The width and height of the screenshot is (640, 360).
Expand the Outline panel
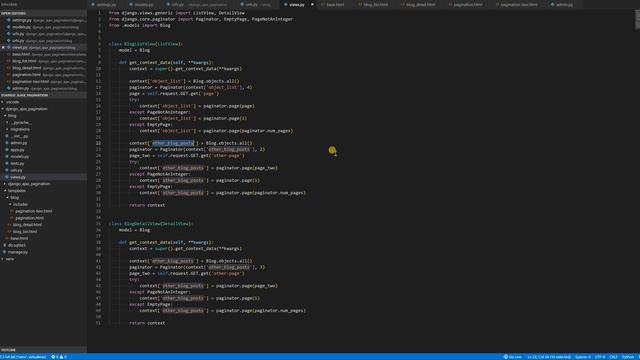tap(43, 350)
